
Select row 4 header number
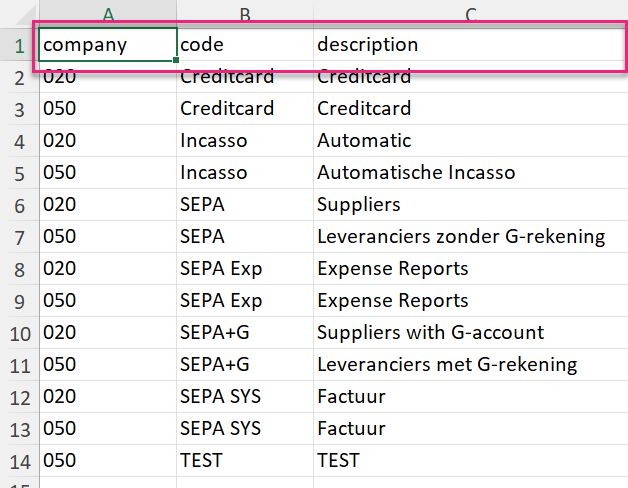20,141
